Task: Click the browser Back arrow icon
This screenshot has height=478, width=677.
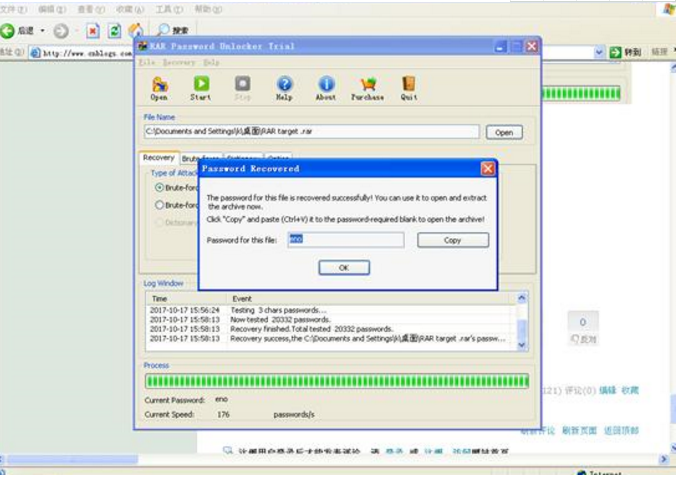Action: (x=8, y=31)
